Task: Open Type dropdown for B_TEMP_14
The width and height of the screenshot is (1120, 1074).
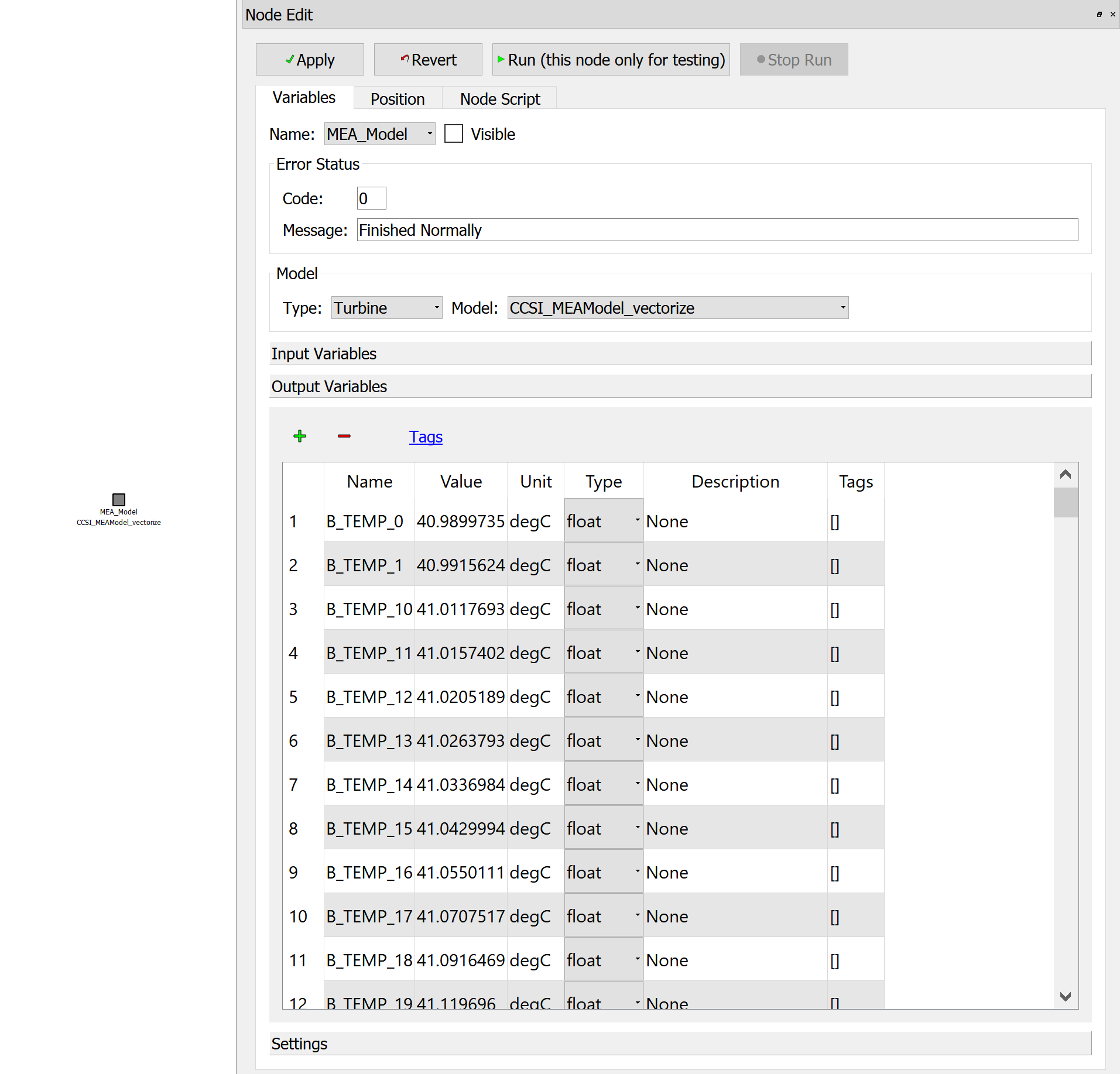Action: click(604, 784)
